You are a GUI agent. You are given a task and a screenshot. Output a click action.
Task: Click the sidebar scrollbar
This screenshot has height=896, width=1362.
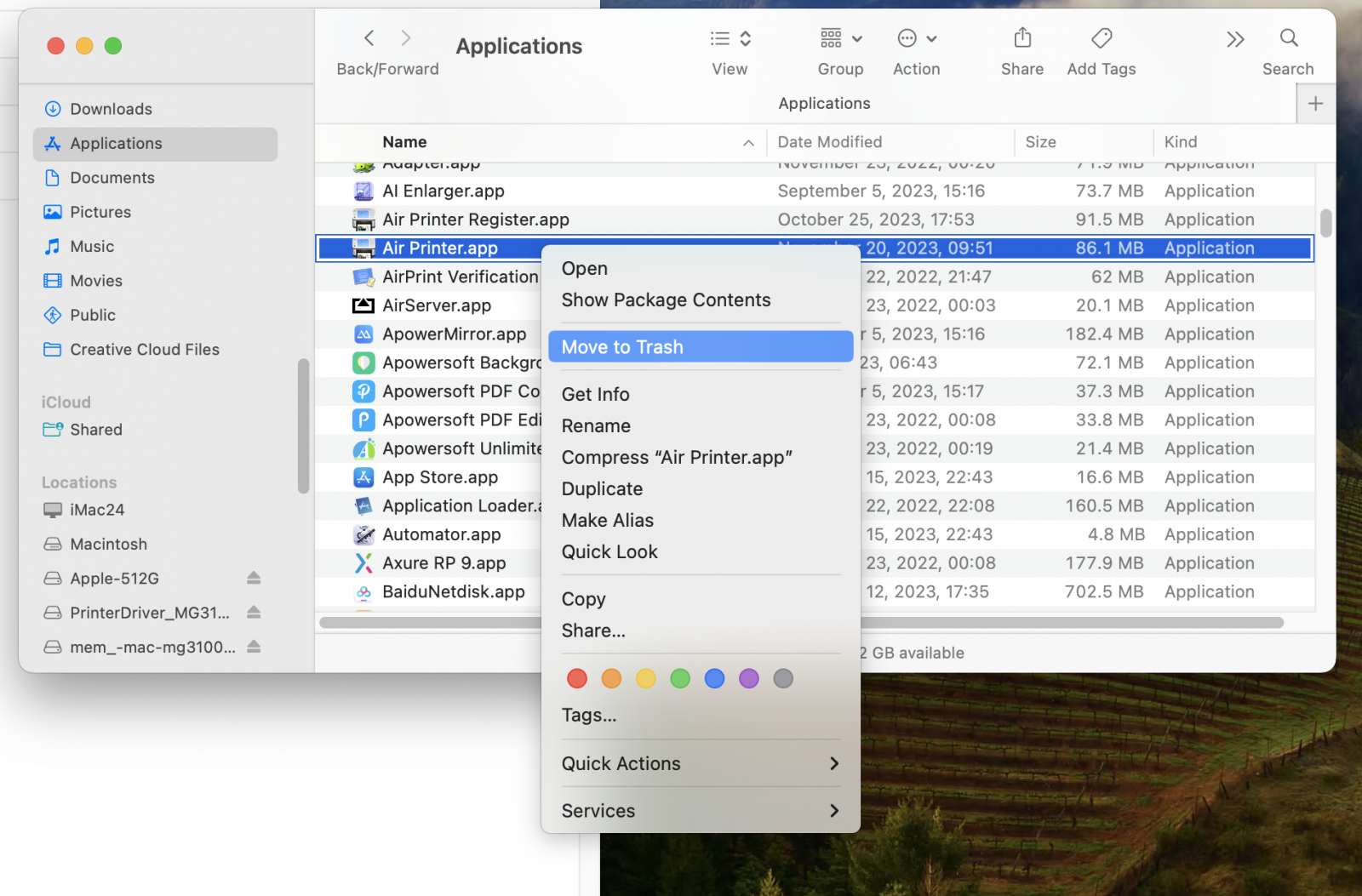[x=302, y=425]
